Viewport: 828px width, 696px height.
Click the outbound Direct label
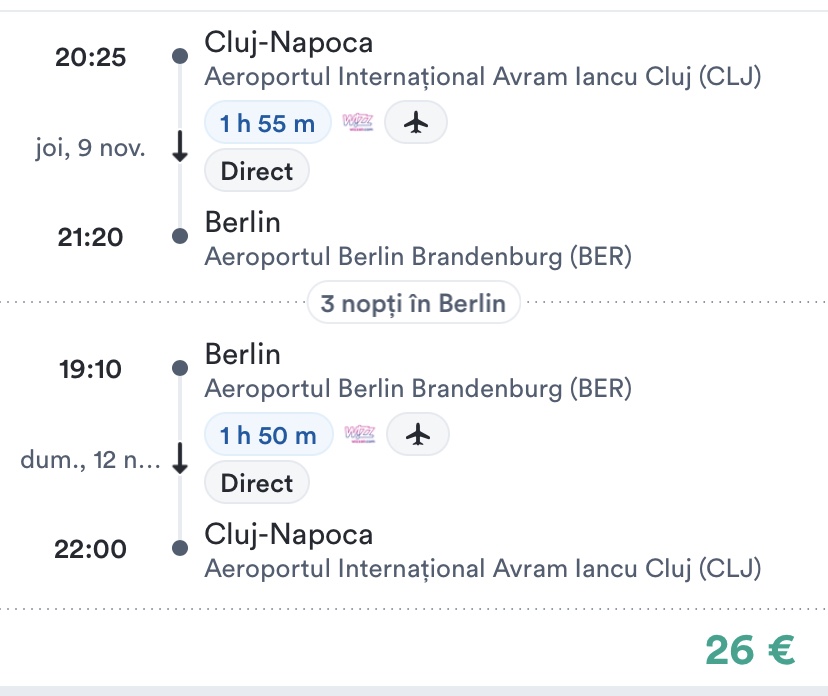(257, 171)
